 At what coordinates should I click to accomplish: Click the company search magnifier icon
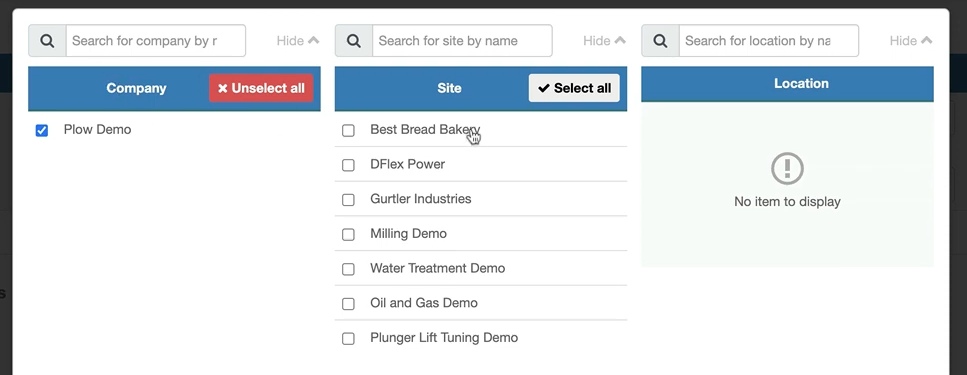pos(47,41)
